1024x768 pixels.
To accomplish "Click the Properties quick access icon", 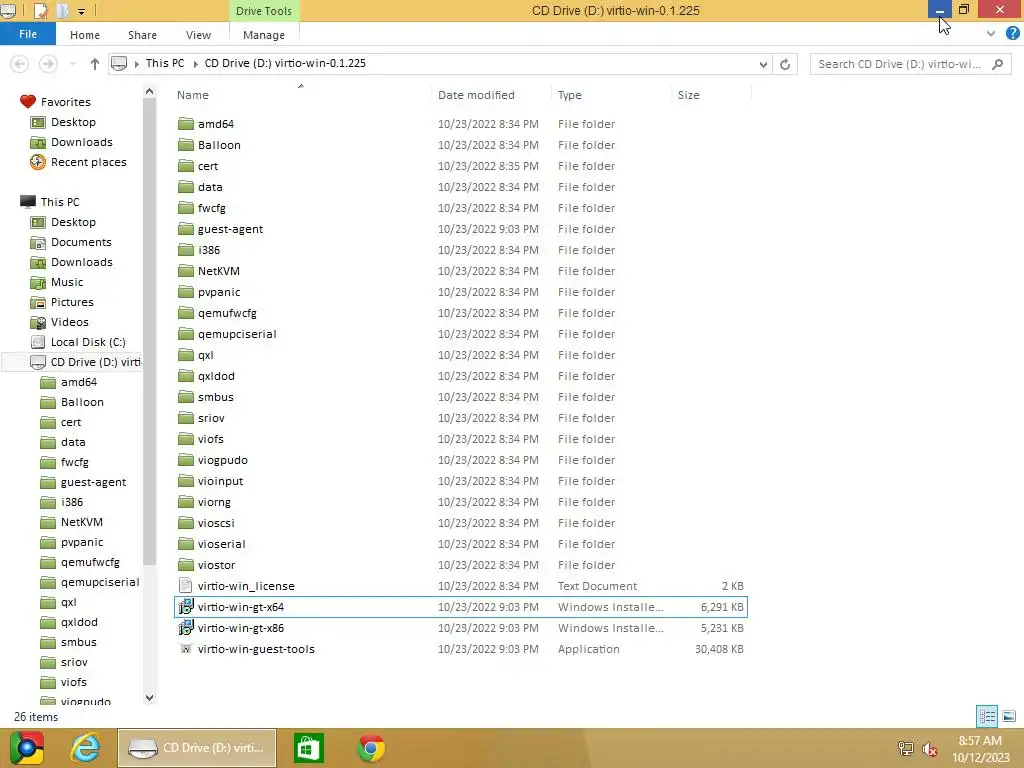I will [40, 10].
